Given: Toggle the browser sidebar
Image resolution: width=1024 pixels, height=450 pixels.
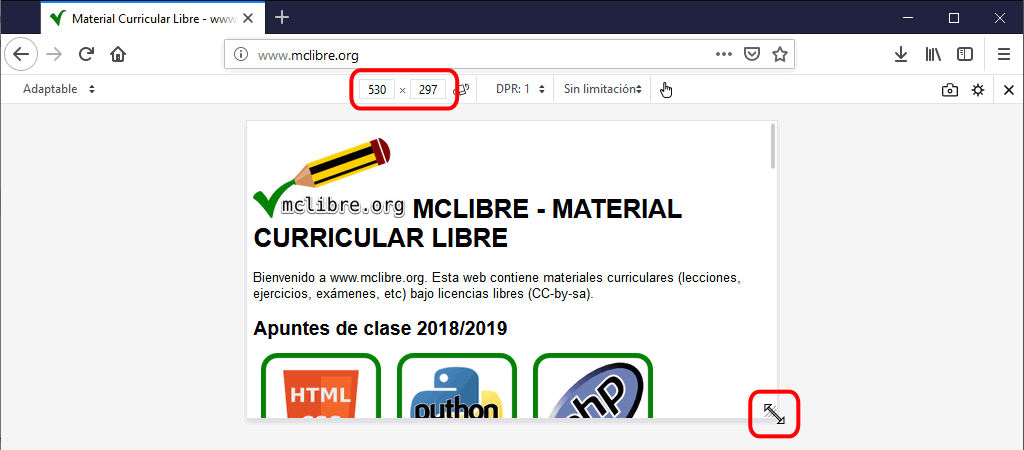Looking at the screenshot, I should point(965,55).
